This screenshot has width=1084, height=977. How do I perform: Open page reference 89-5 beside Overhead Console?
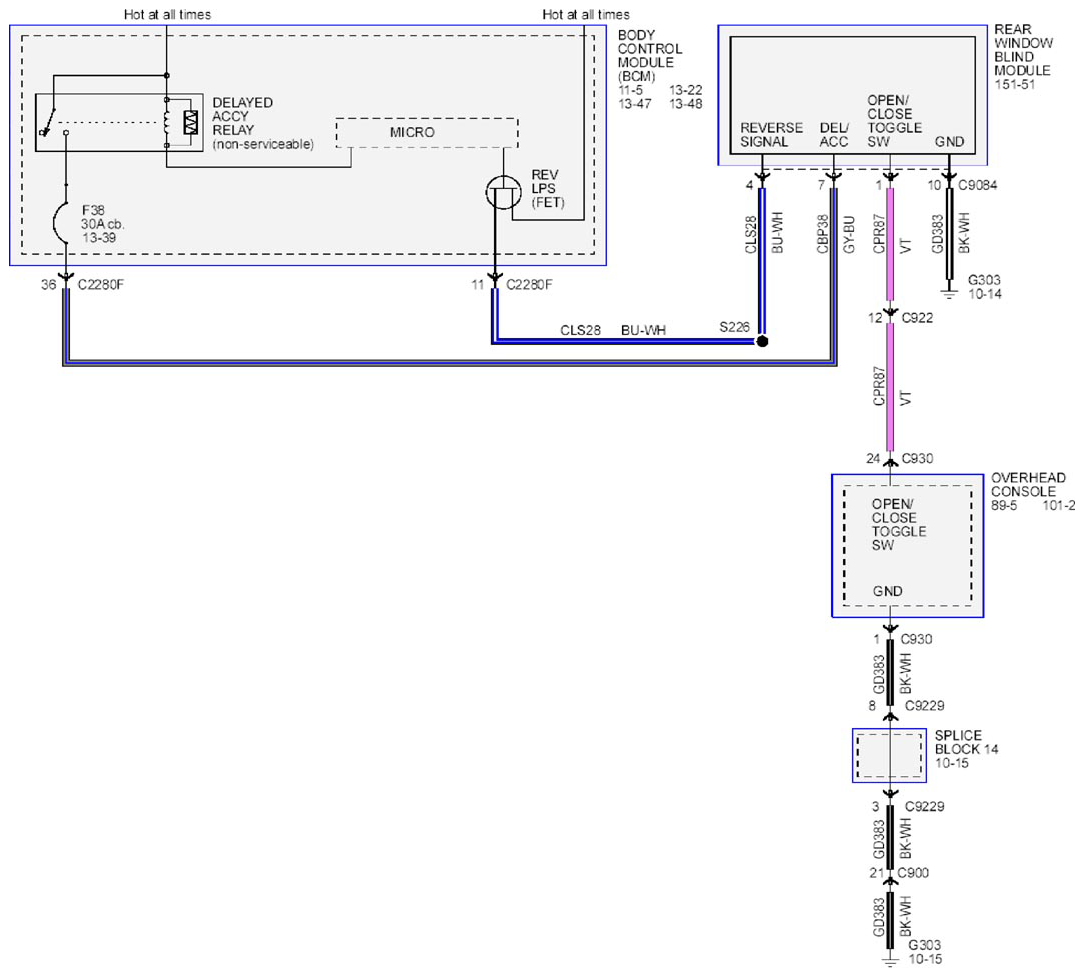tap(1004, 505)
